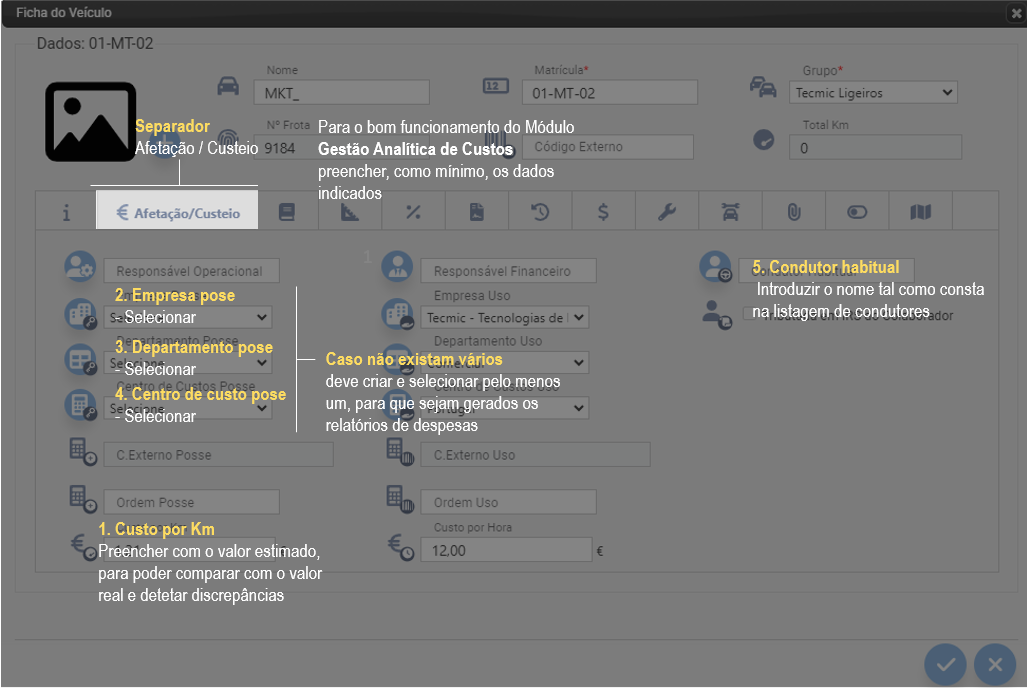Click the C.Externo Uso field
The width and height of the screenshot is (1027, 688).
pos(535,454)
